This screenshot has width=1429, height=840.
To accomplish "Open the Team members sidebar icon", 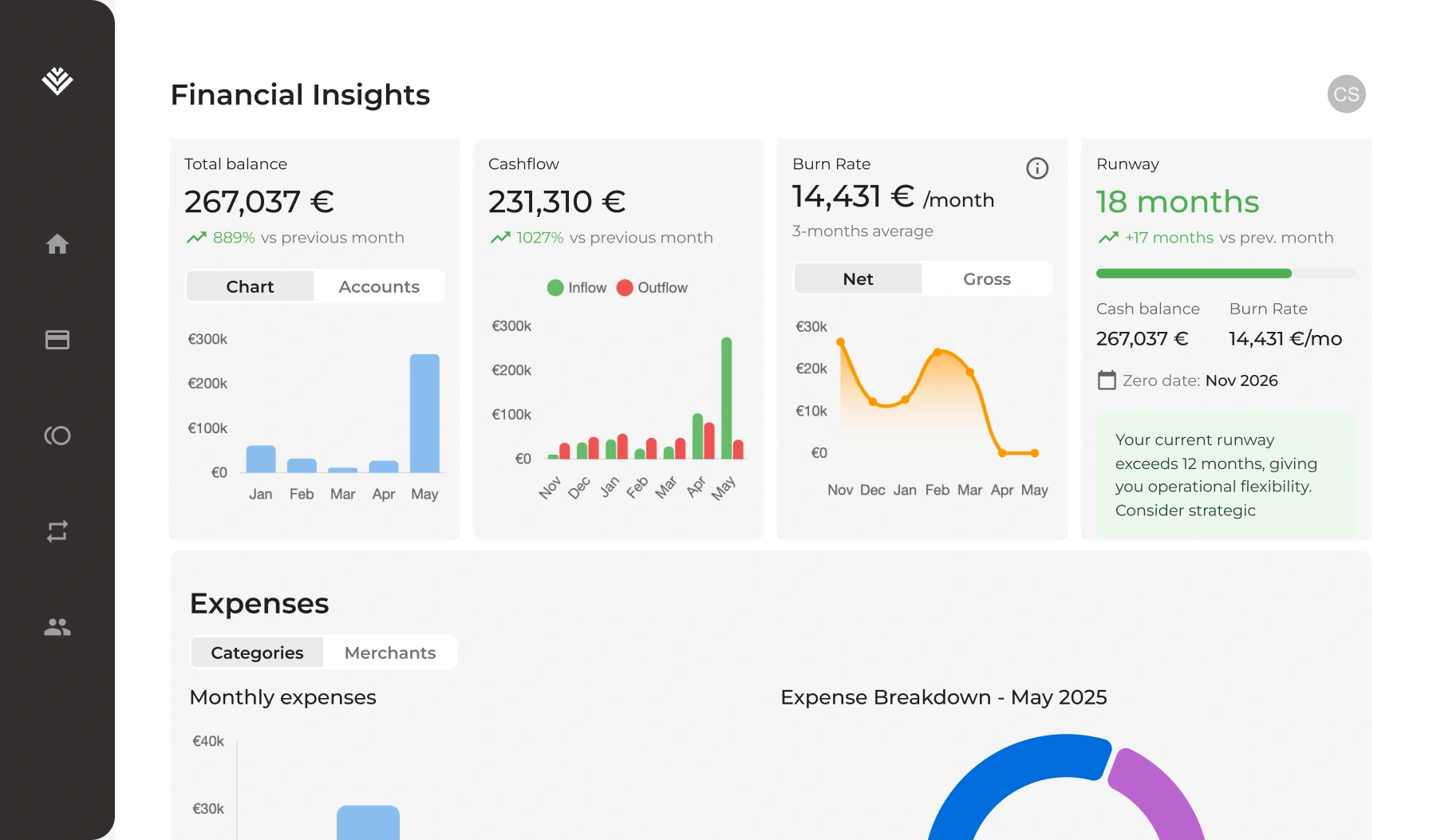I will coord(57,627).
